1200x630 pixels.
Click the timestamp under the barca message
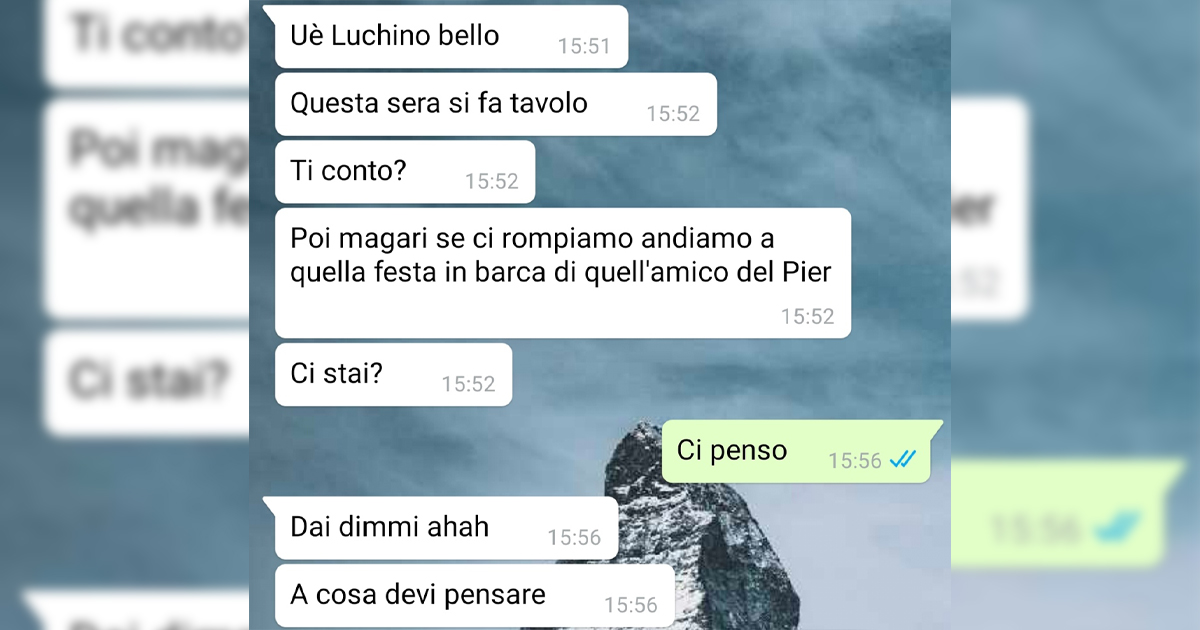(x=807, y=317)
